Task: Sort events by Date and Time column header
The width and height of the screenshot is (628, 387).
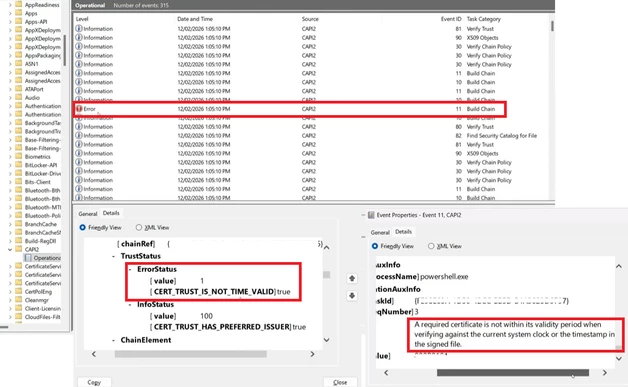Action: tap(195, 19)
